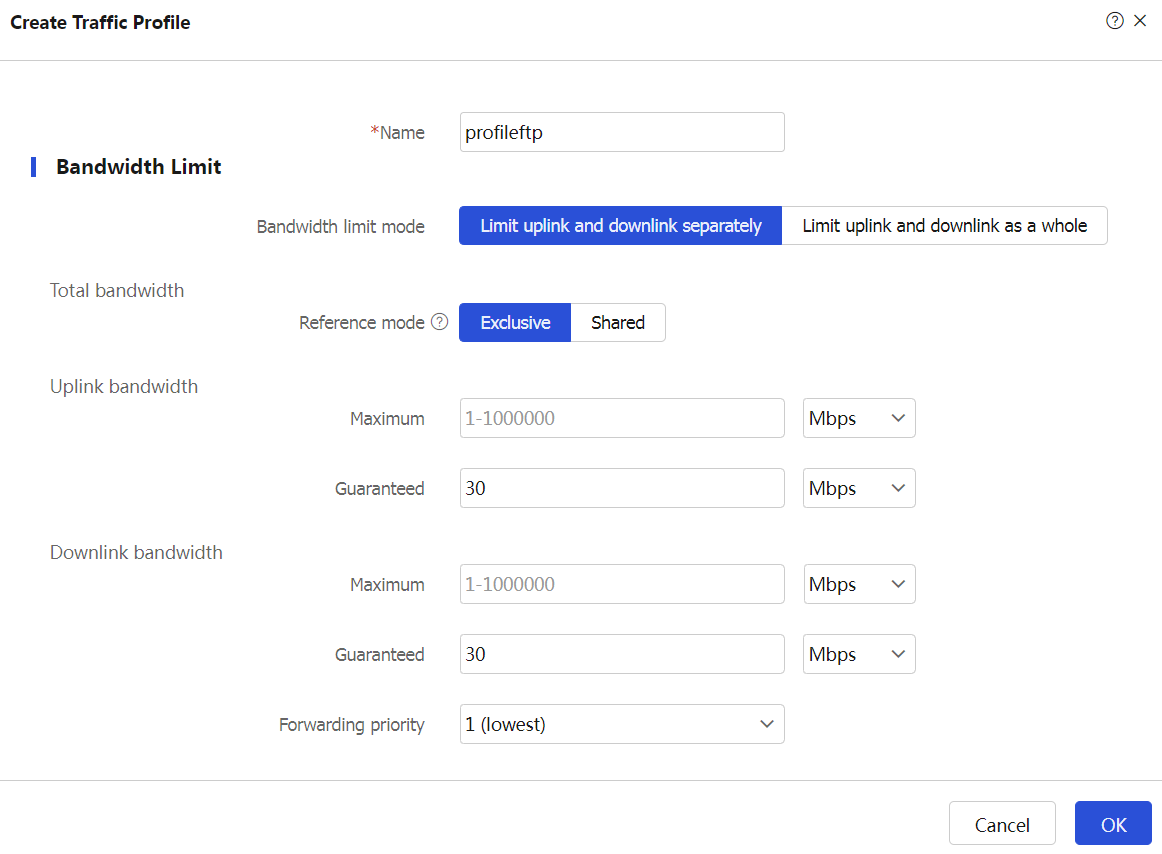Viewport: 1162px width, 854px height.
Task: Select Limit uplink and downlink as a whole
Action: pyautogui.click(x=944, y=225)
